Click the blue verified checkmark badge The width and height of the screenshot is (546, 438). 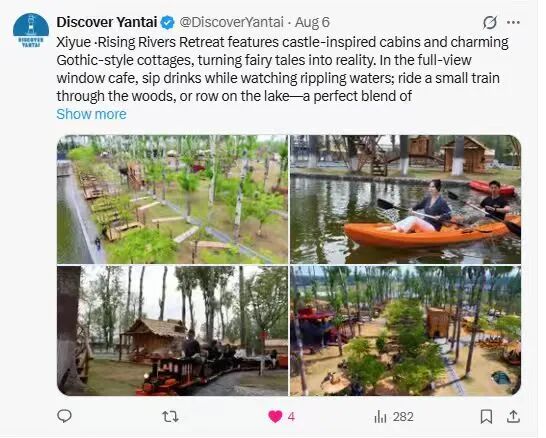(167, 23)
